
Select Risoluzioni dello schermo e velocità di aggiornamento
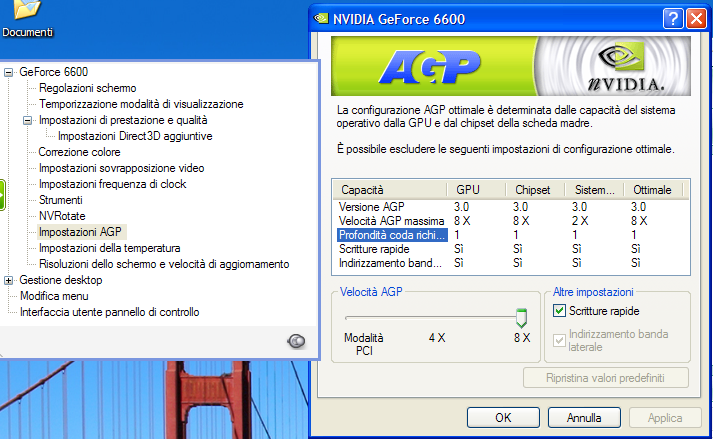point(164,264)
